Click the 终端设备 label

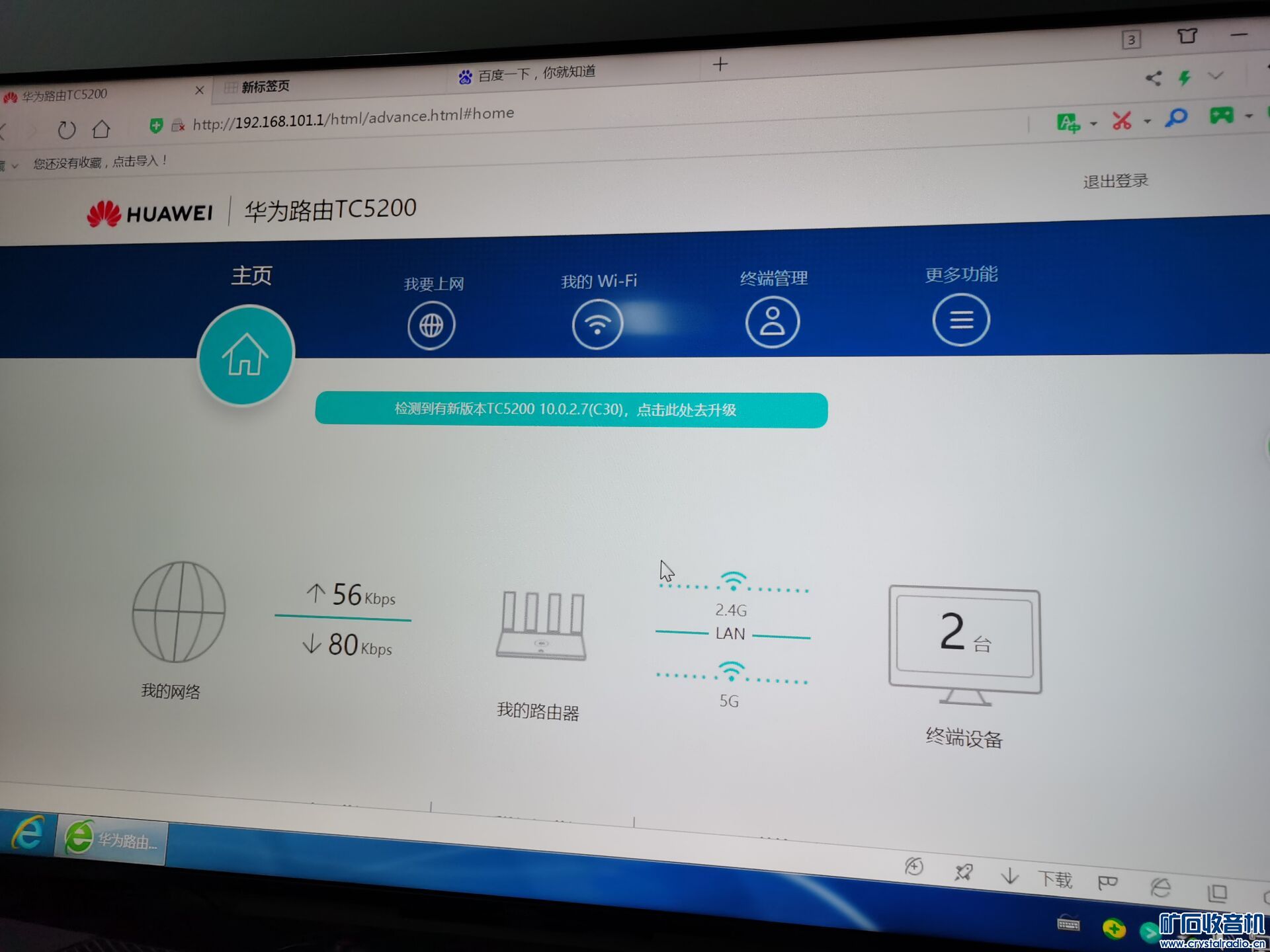pyautogui.click(x=964, y=738)
